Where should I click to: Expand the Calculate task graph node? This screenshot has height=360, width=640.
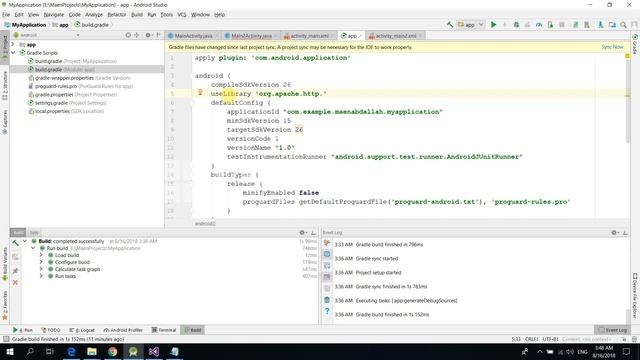coord(41,269)
